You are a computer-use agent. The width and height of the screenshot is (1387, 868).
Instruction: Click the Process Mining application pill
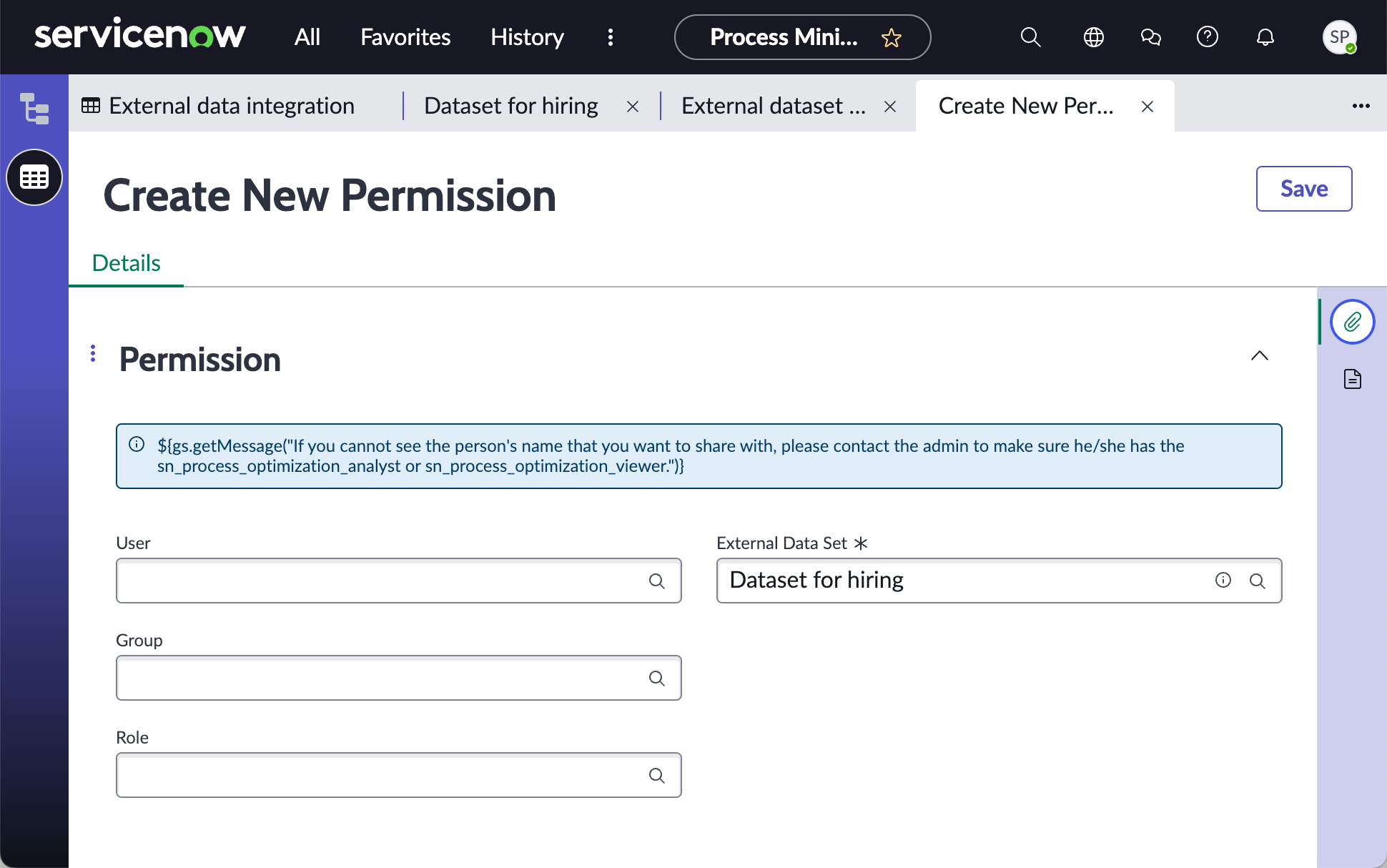[802, 37]
